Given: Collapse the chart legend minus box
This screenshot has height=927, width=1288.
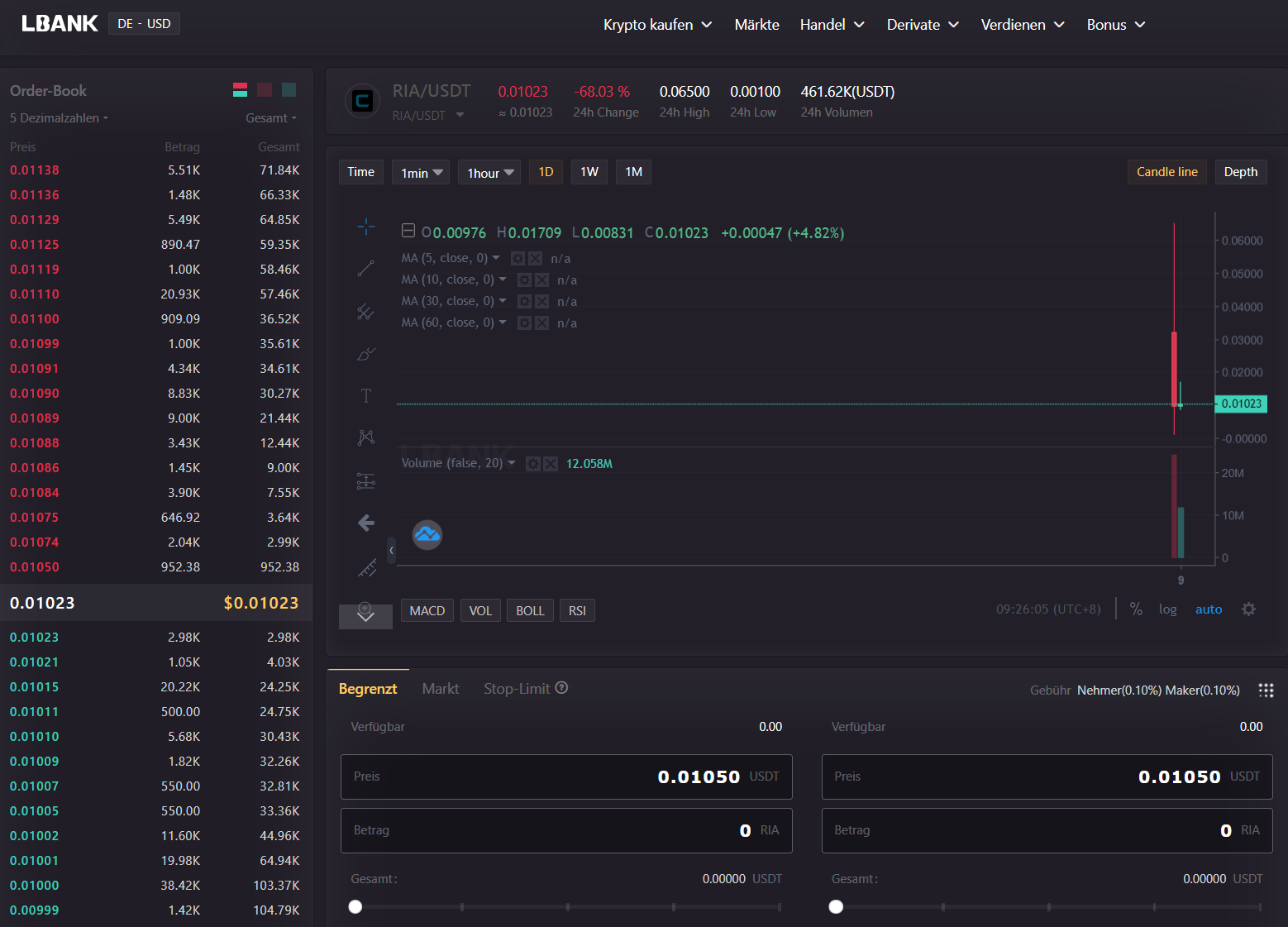Looking at the screenshot, I should click(x=408, y=231).
